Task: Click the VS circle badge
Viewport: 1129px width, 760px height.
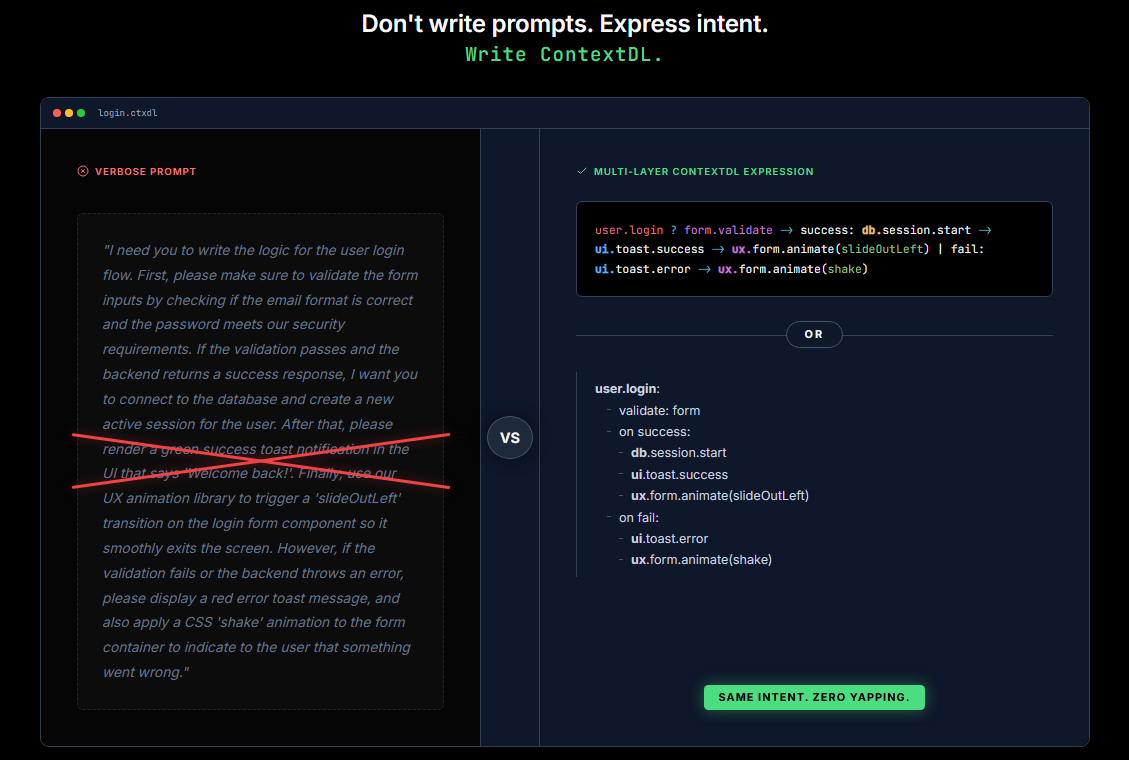Action: point(510,438)
